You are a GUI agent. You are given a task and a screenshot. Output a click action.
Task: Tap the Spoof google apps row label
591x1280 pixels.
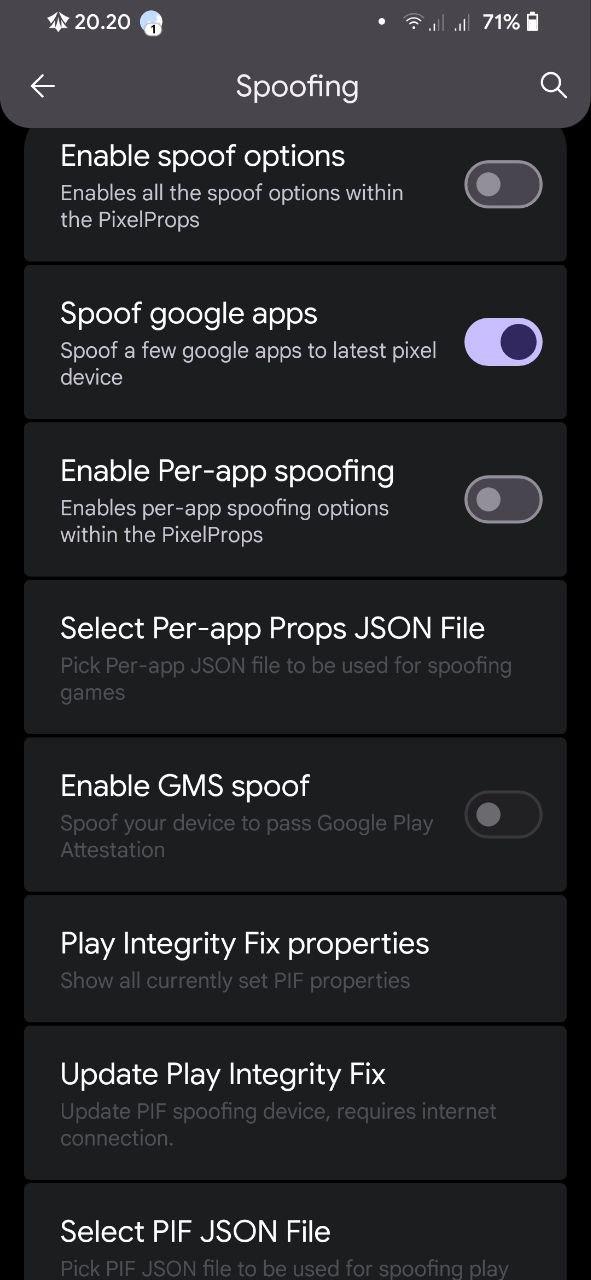pos(189,314)
